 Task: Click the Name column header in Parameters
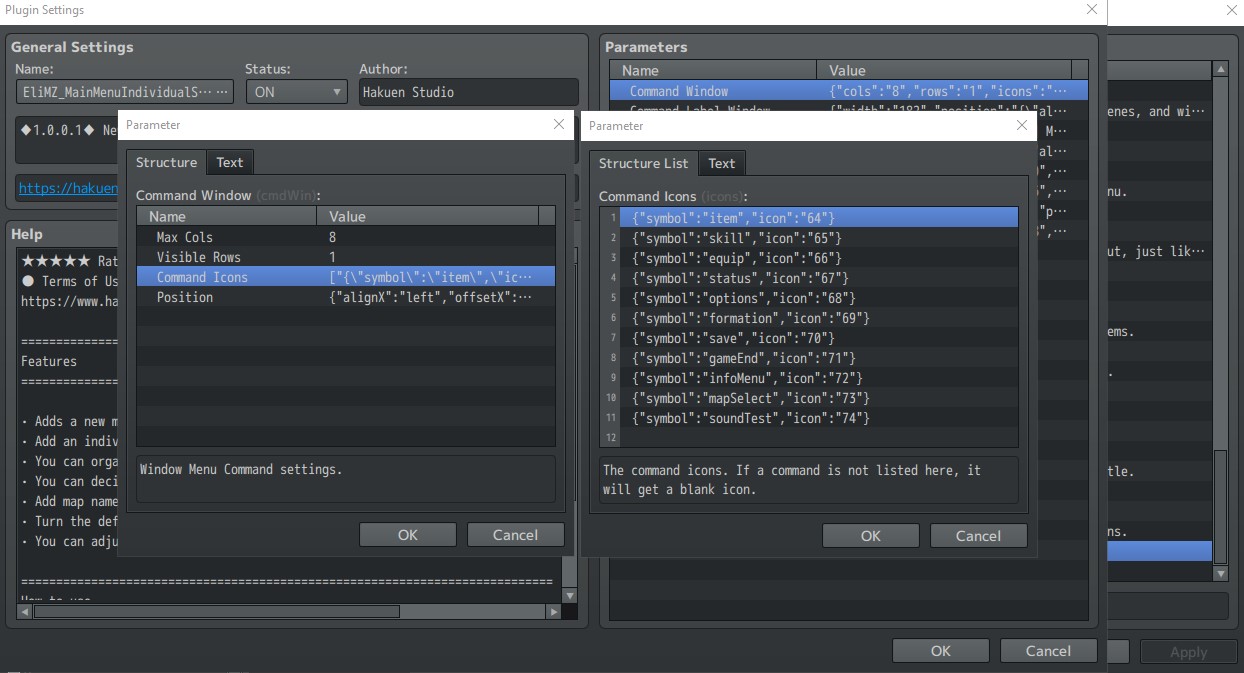714,71
